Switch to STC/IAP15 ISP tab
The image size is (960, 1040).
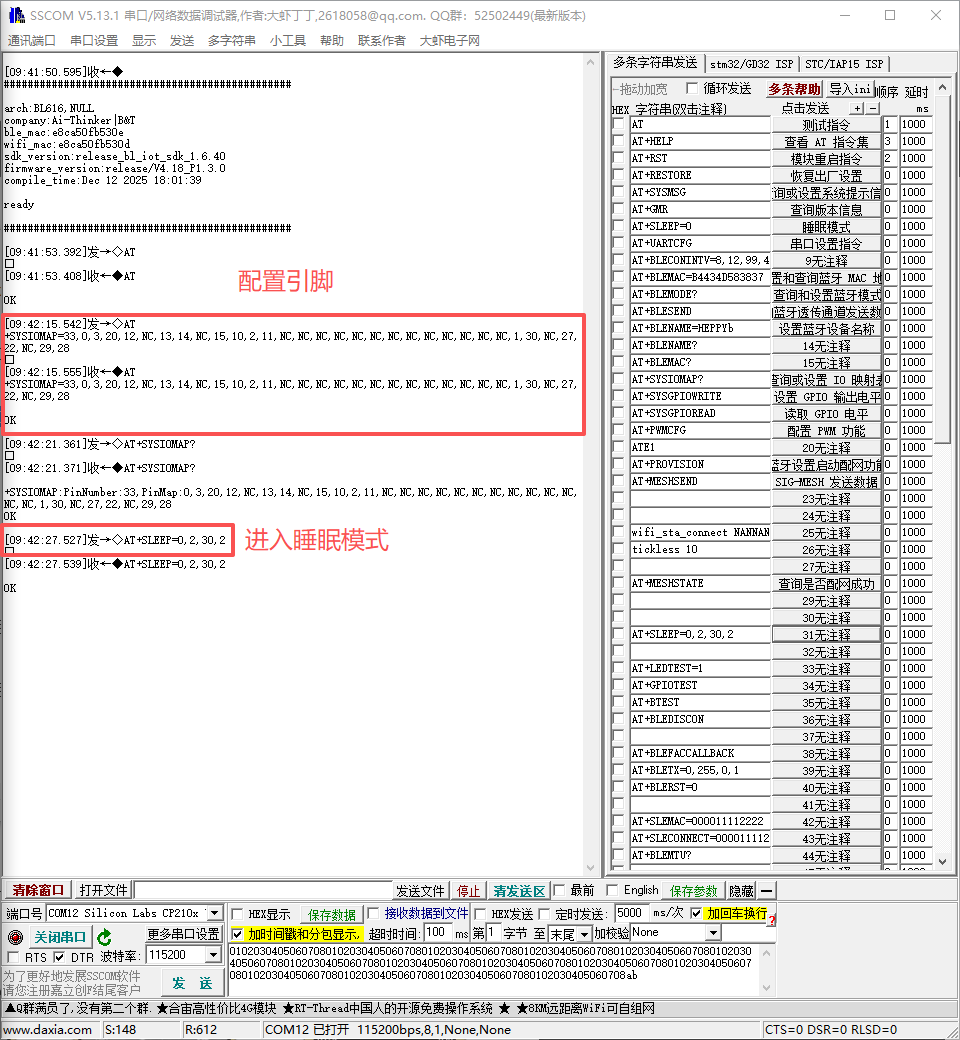click(x=844, y=64)
